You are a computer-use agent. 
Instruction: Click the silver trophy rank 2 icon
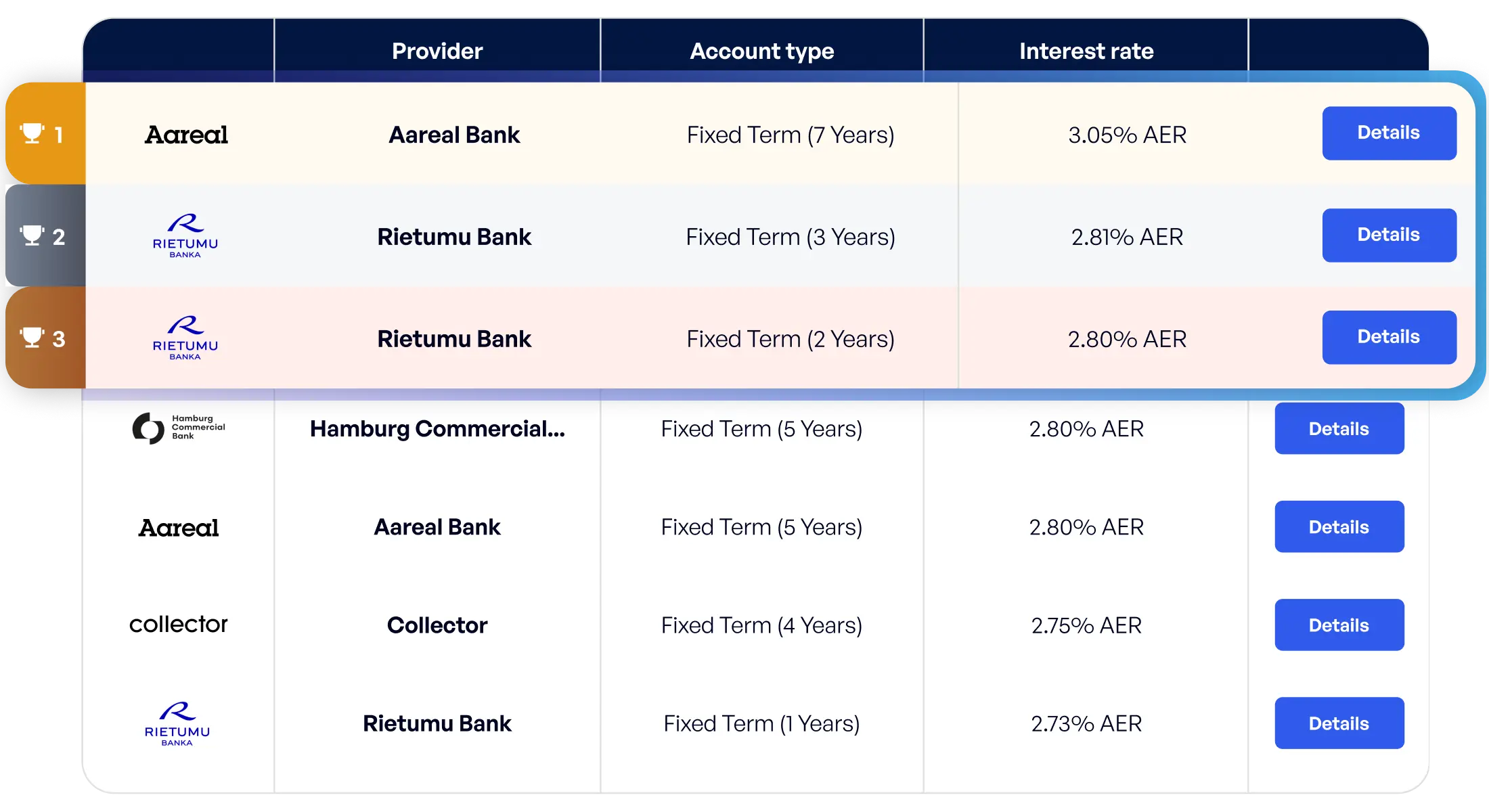coord(32,235)
